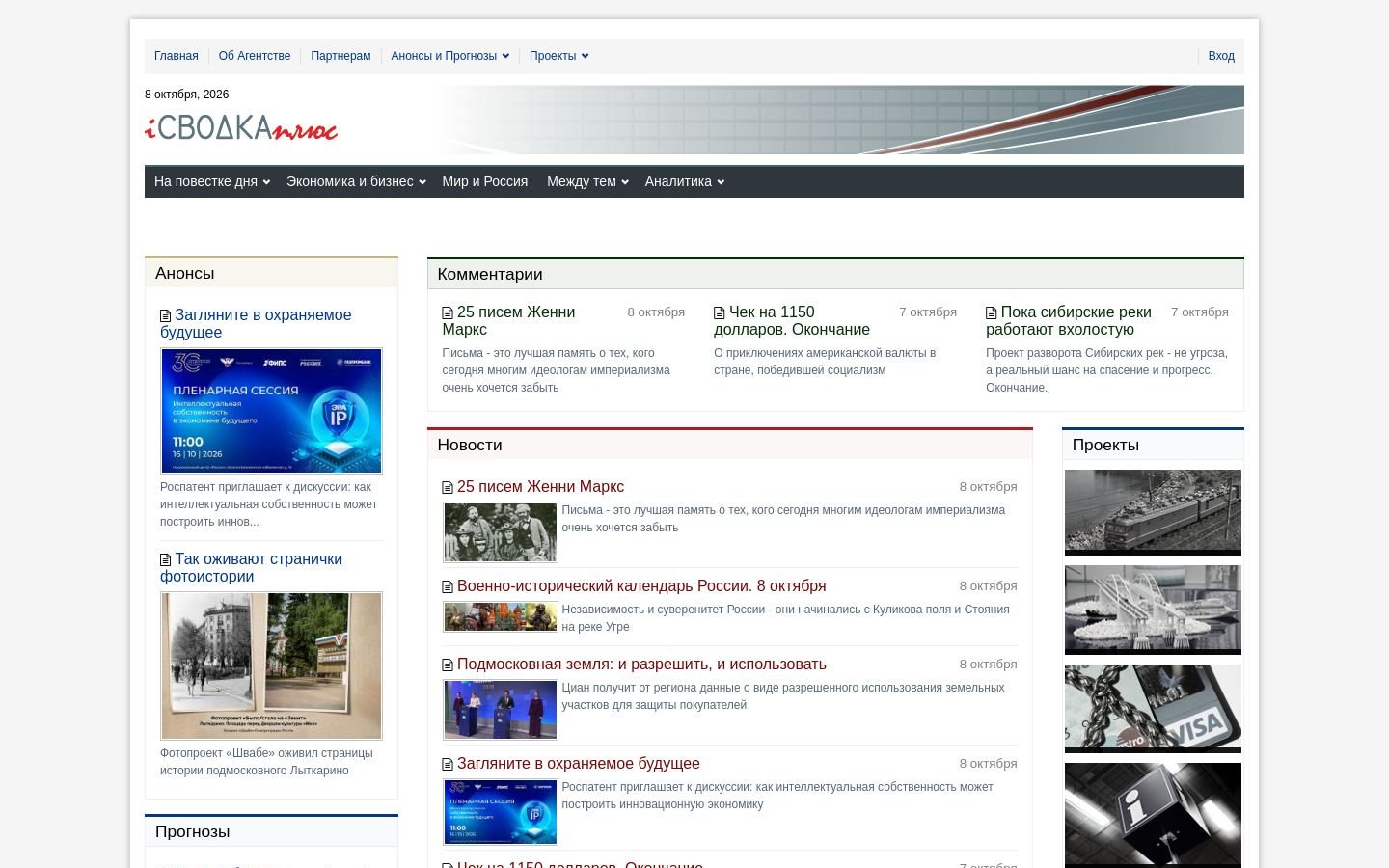1389x868 pixels.
Task: Expand the 'Проекты' top menu dropdown
Action: [558, 56]
